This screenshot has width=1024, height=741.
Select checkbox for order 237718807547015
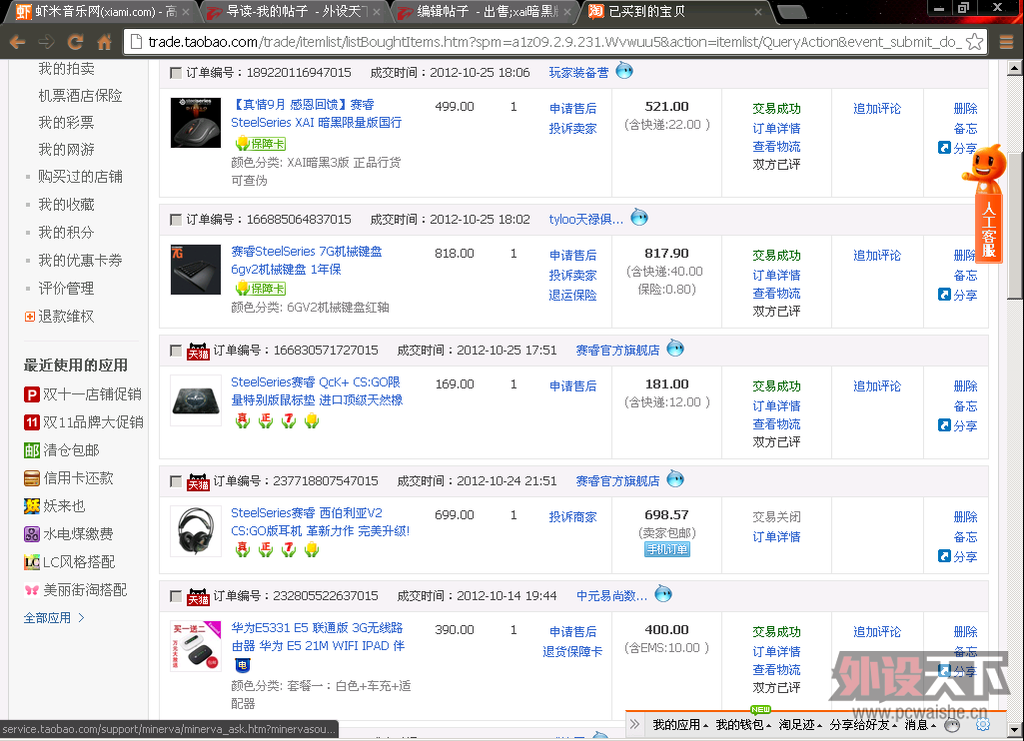coord(176,481)
